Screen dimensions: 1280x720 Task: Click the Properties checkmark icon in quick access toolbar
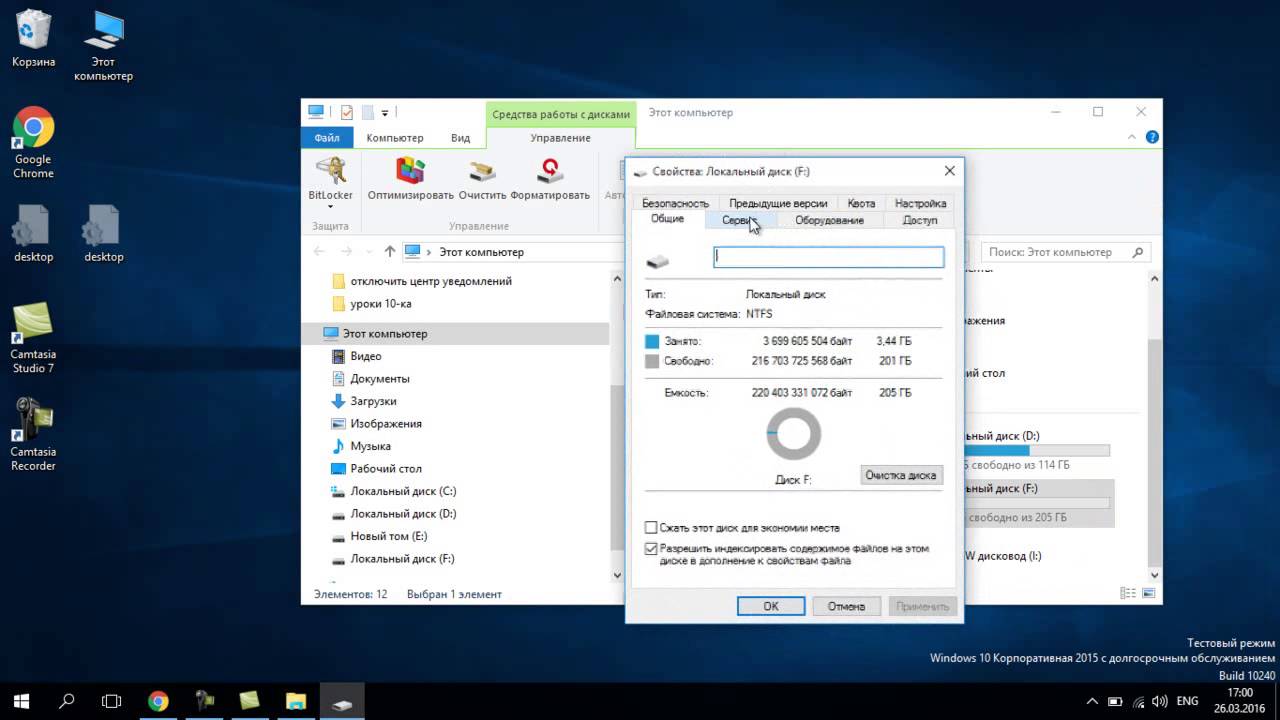tap(346, 112)
